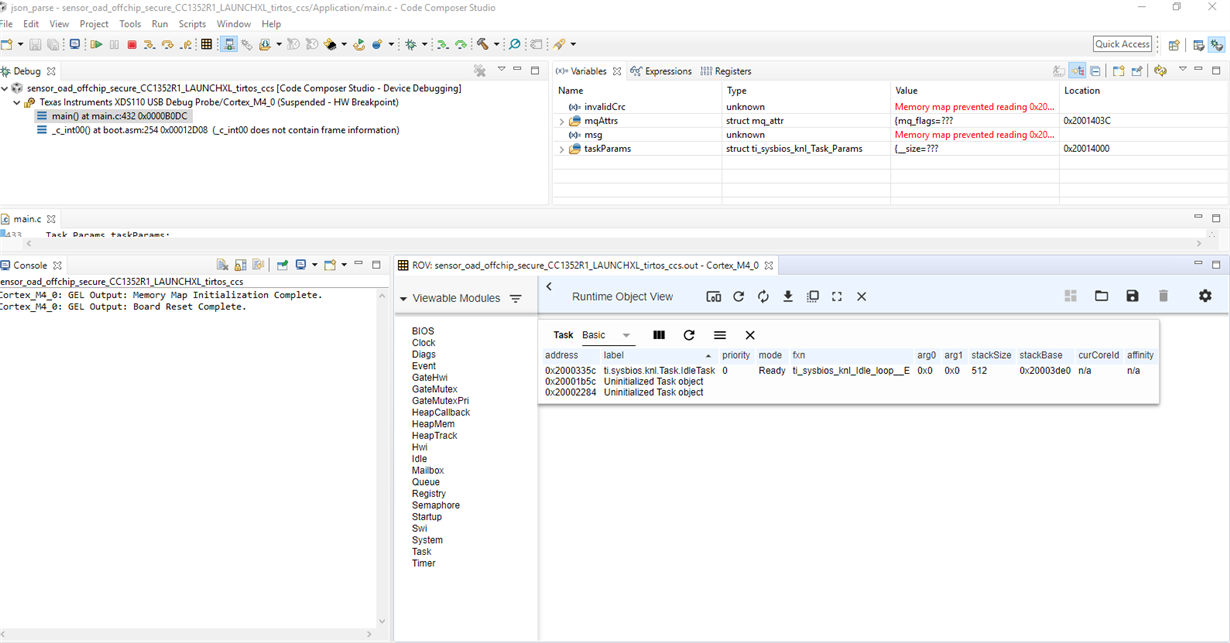Click the New project toolbar icon
Image resolution: width=1230 pixels, height=643 pixels.
(x=7, y=44)
